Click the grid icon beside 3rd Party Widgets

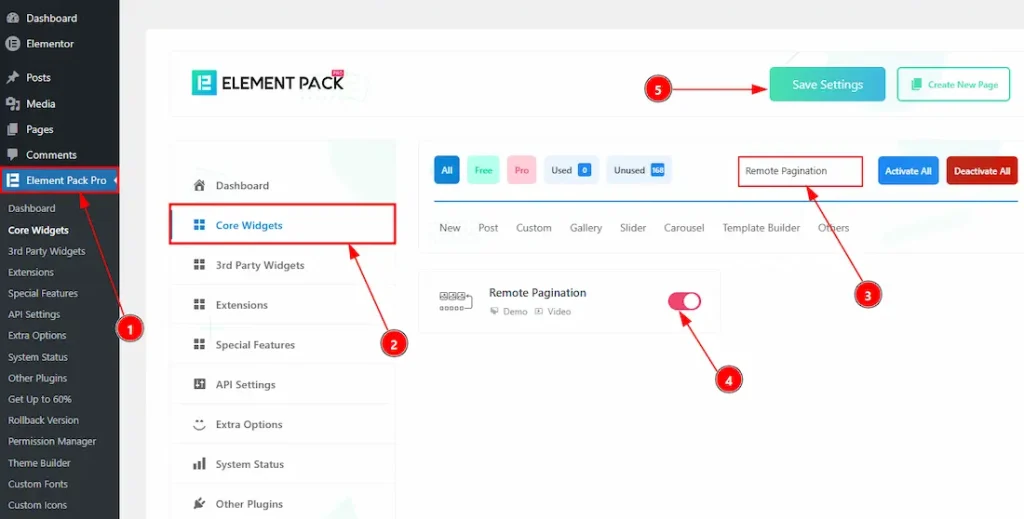coord(199,265)
